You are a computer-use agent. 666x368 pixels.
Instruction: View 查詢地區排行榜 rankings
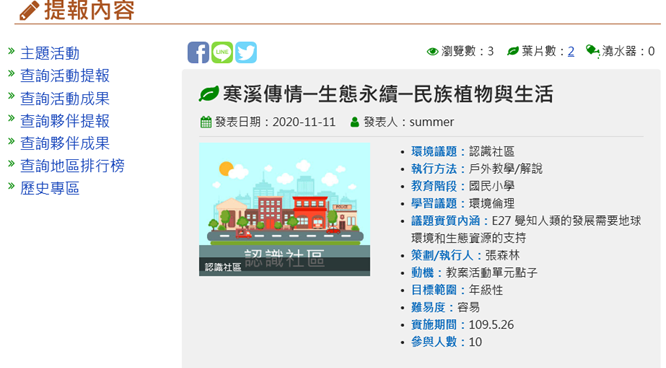(72, 166)
